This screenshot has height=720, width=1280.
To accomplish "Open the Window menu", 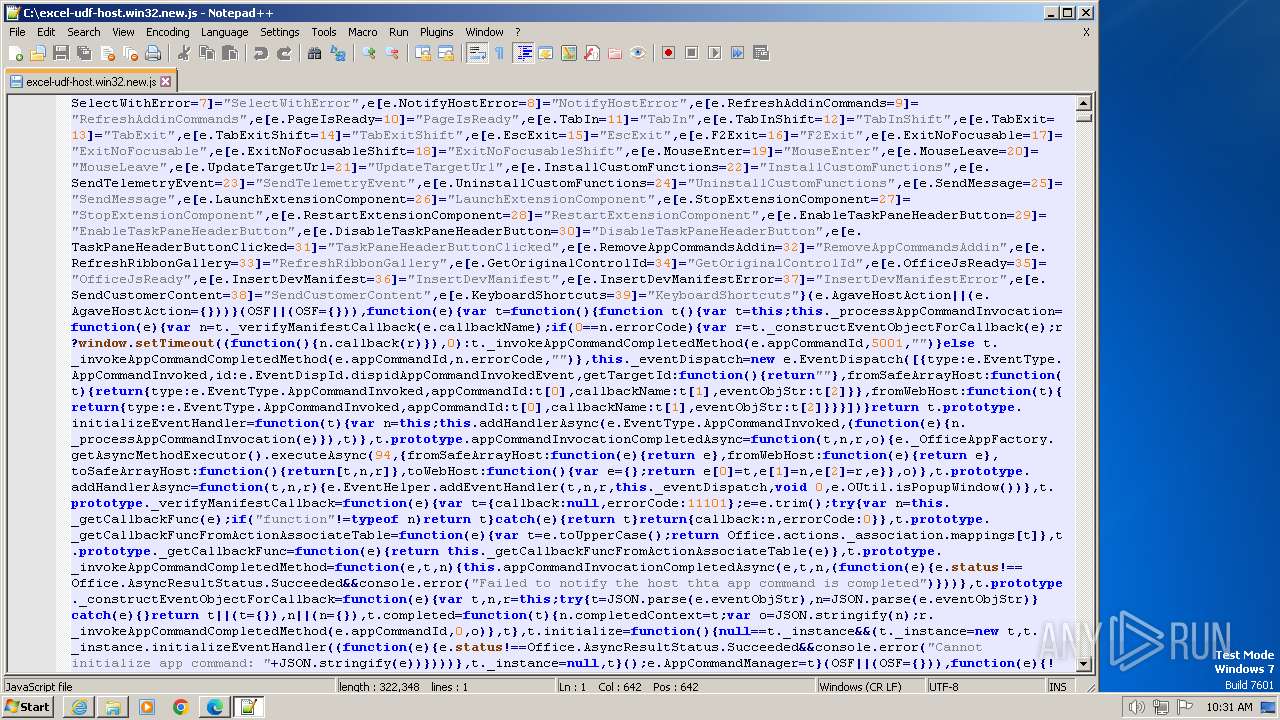I will point(484,32).
